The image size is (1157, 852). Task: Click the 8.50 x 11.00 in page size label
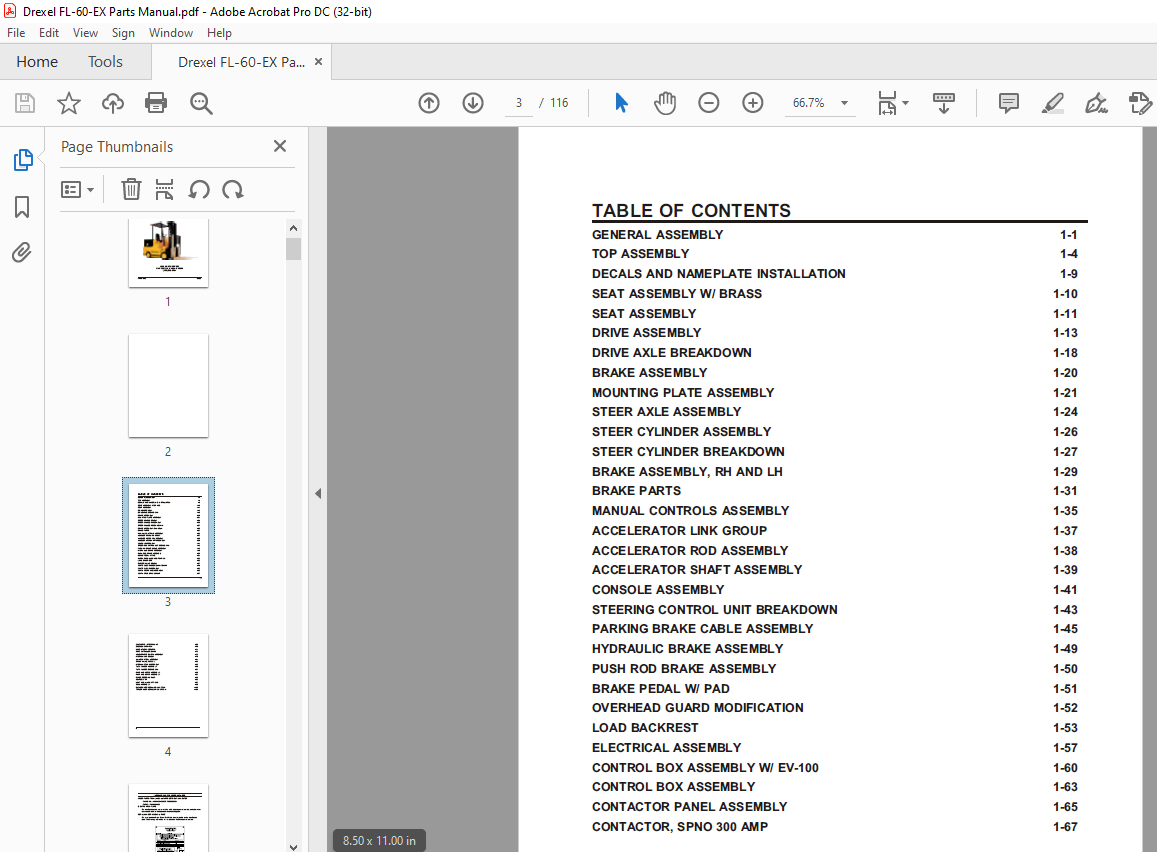pos(379,840)
